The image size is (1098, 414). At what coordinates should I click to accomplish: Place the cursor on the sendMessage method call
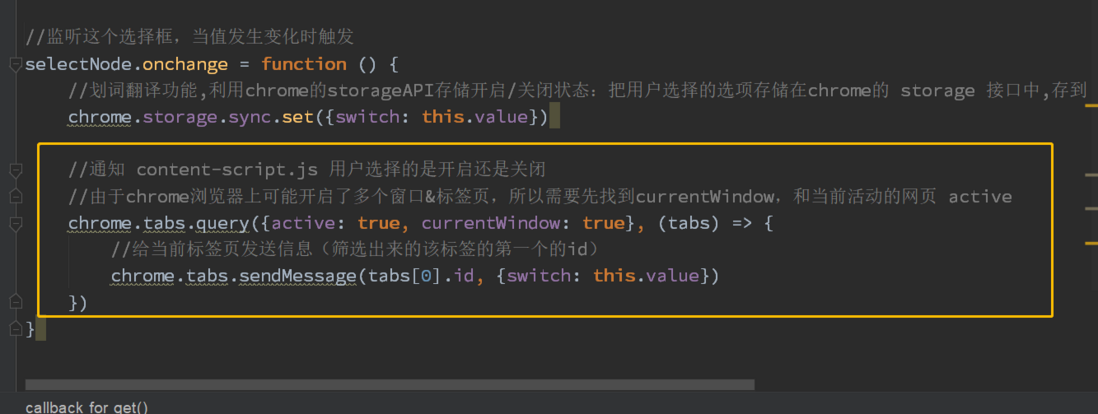click(298, 277)
